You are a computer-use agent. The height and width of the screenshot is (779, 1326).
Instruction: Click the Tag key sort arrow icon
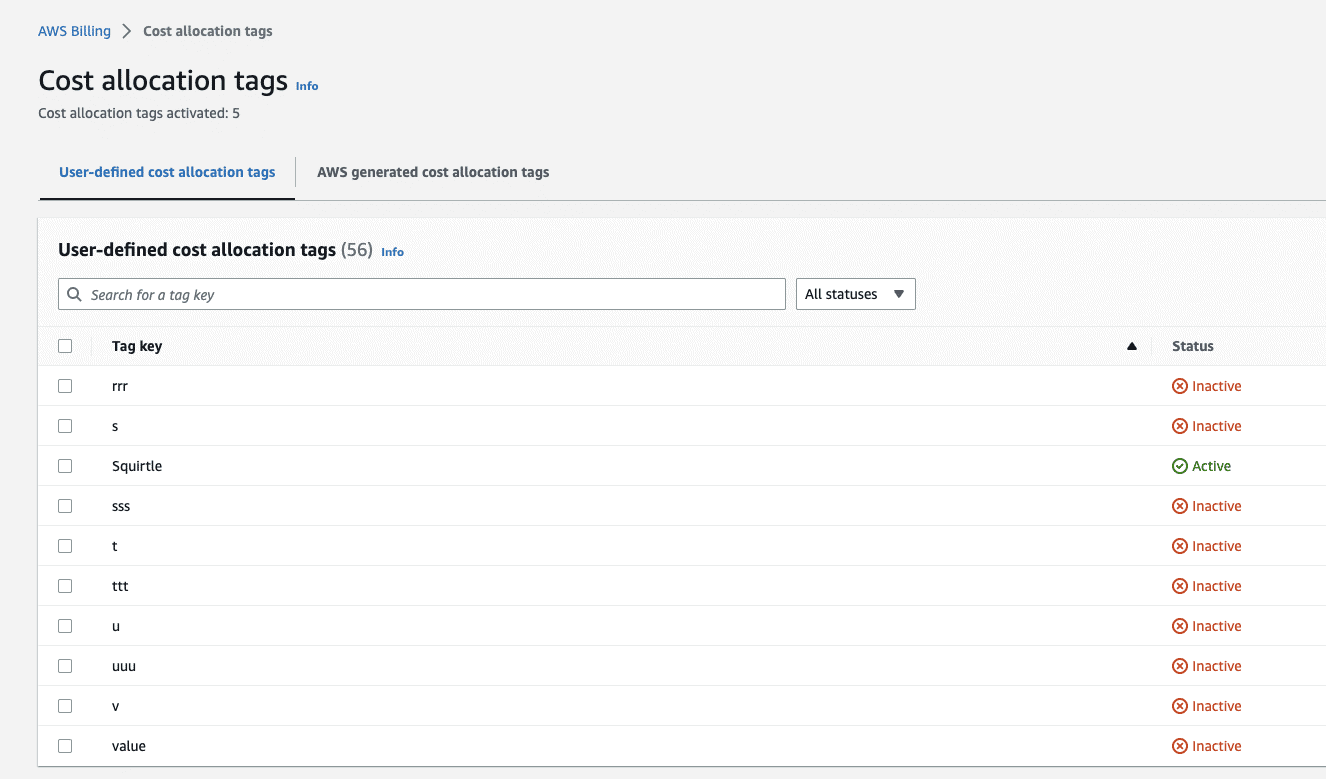click(1132, 346)
